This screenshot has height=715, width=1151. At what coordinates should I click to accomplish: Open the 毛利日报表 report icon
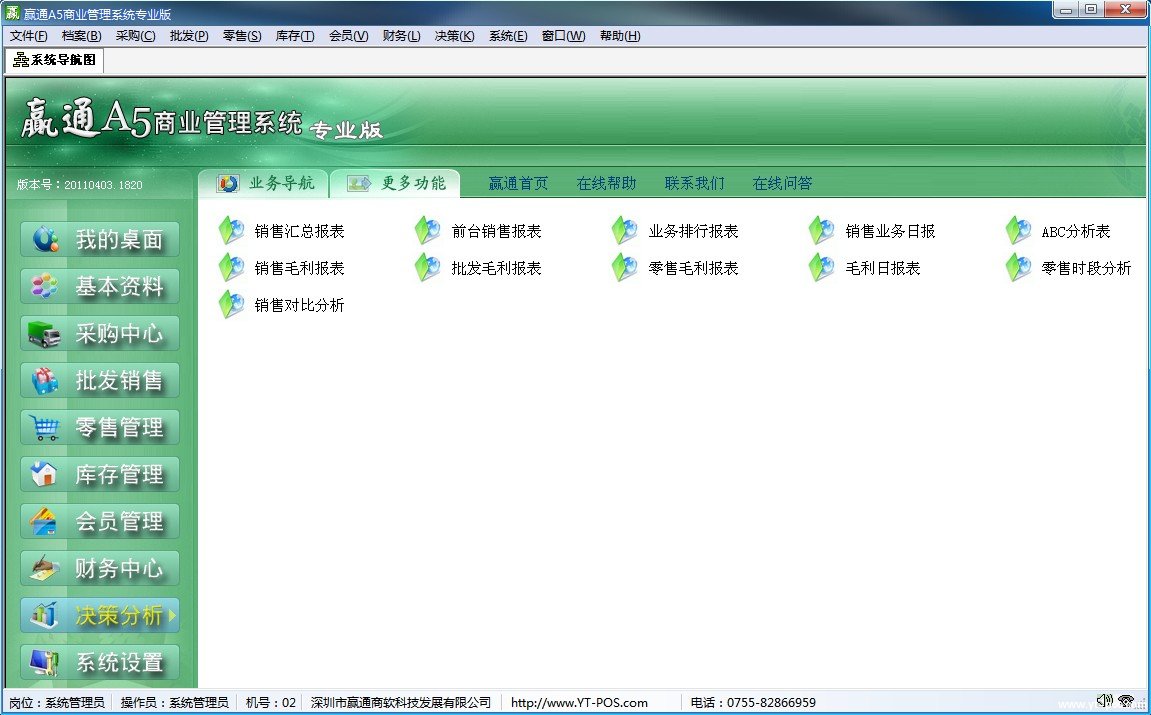click(821, 268)
